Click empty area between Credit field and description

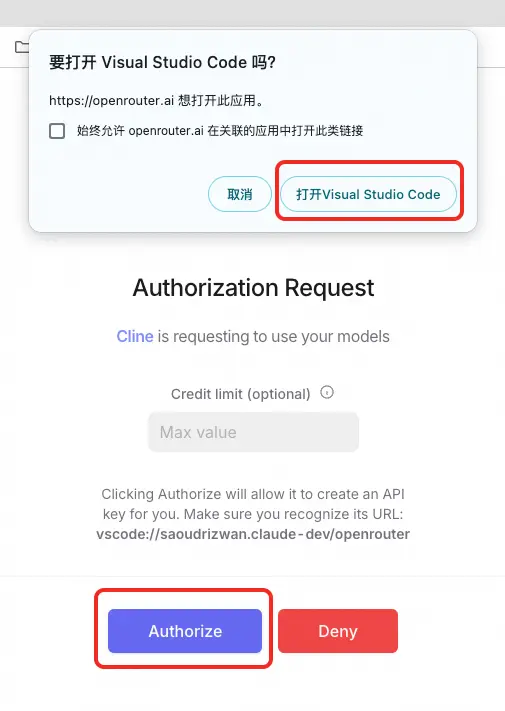point(253,468)
